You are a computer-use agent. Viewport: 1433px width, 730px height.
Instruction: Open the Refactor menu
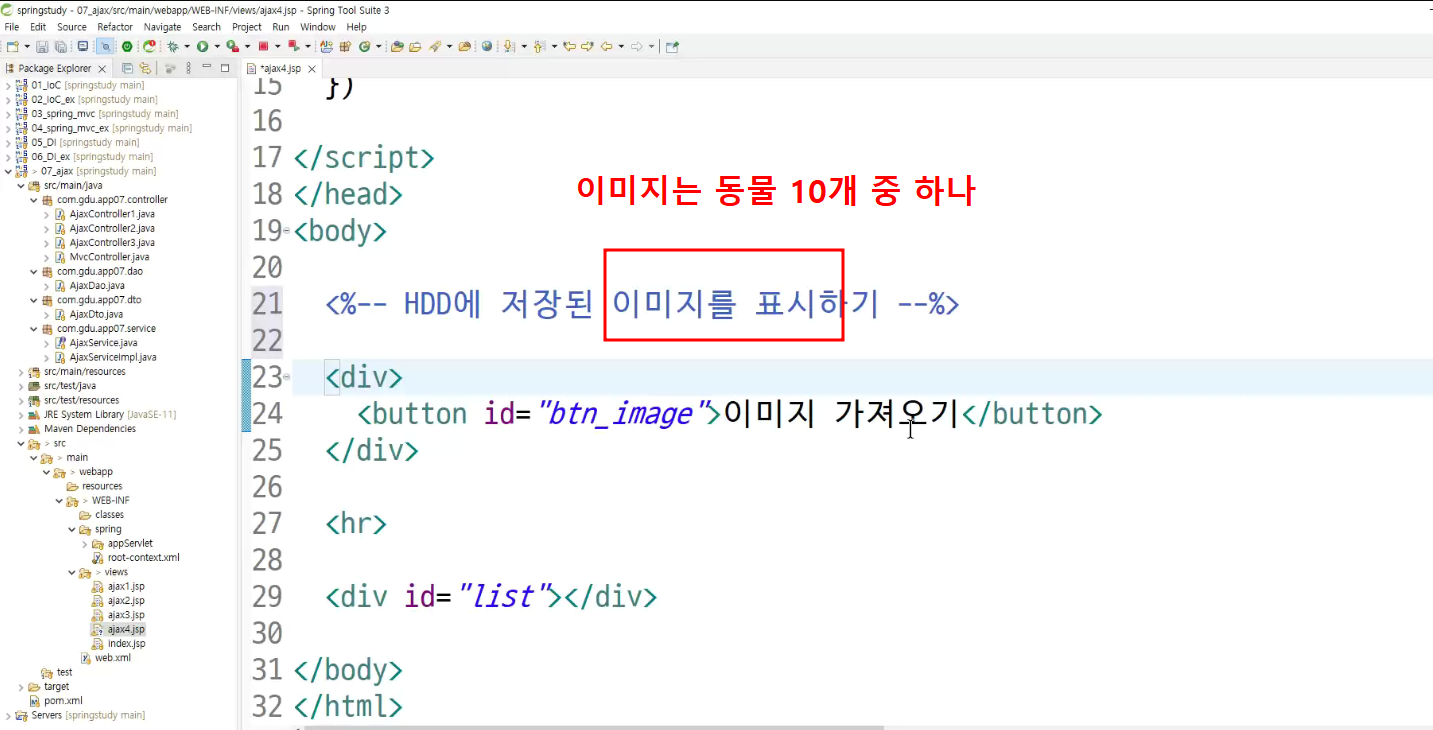115,27
